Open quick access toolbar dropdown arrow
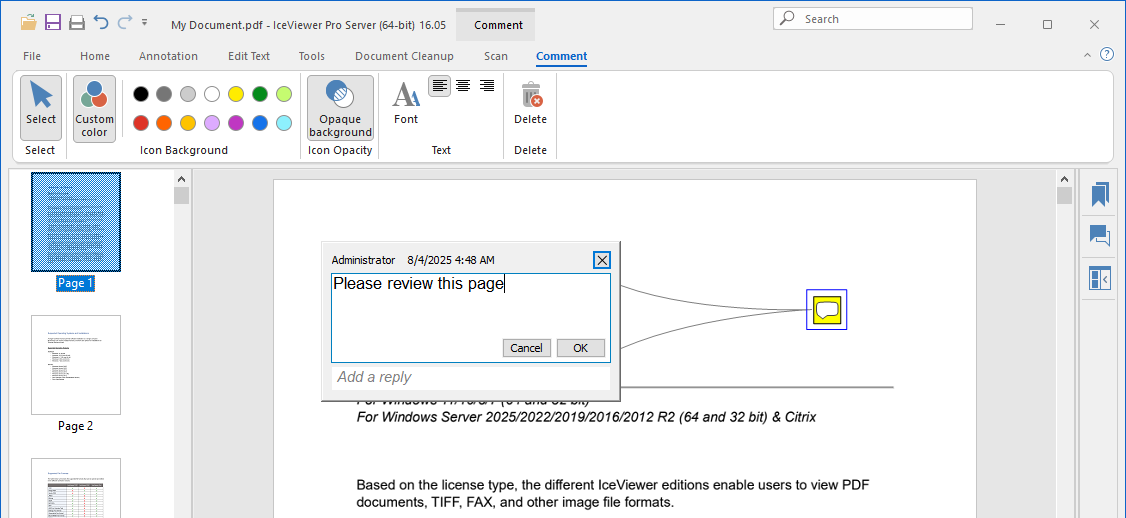 (x=144, y=22)
